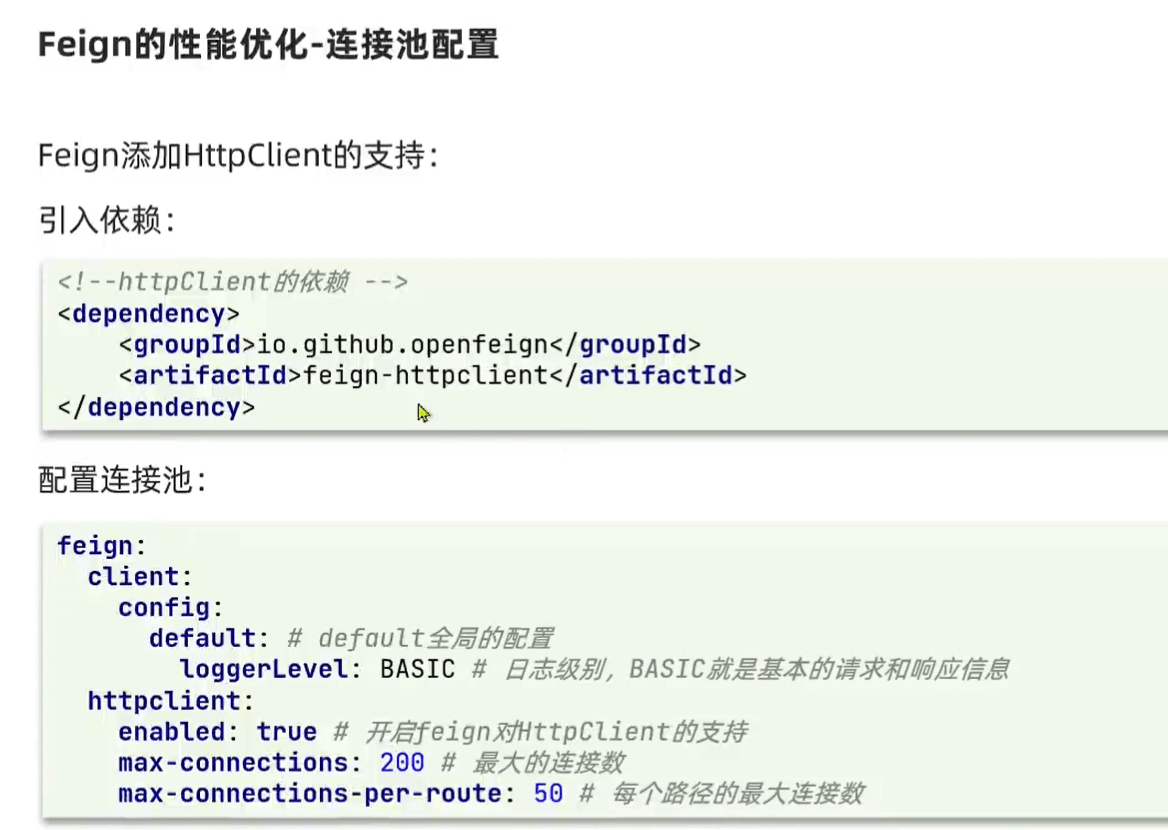Click the enabled true value
This screenshot has width=1168, height=830.
click(287, 732)
